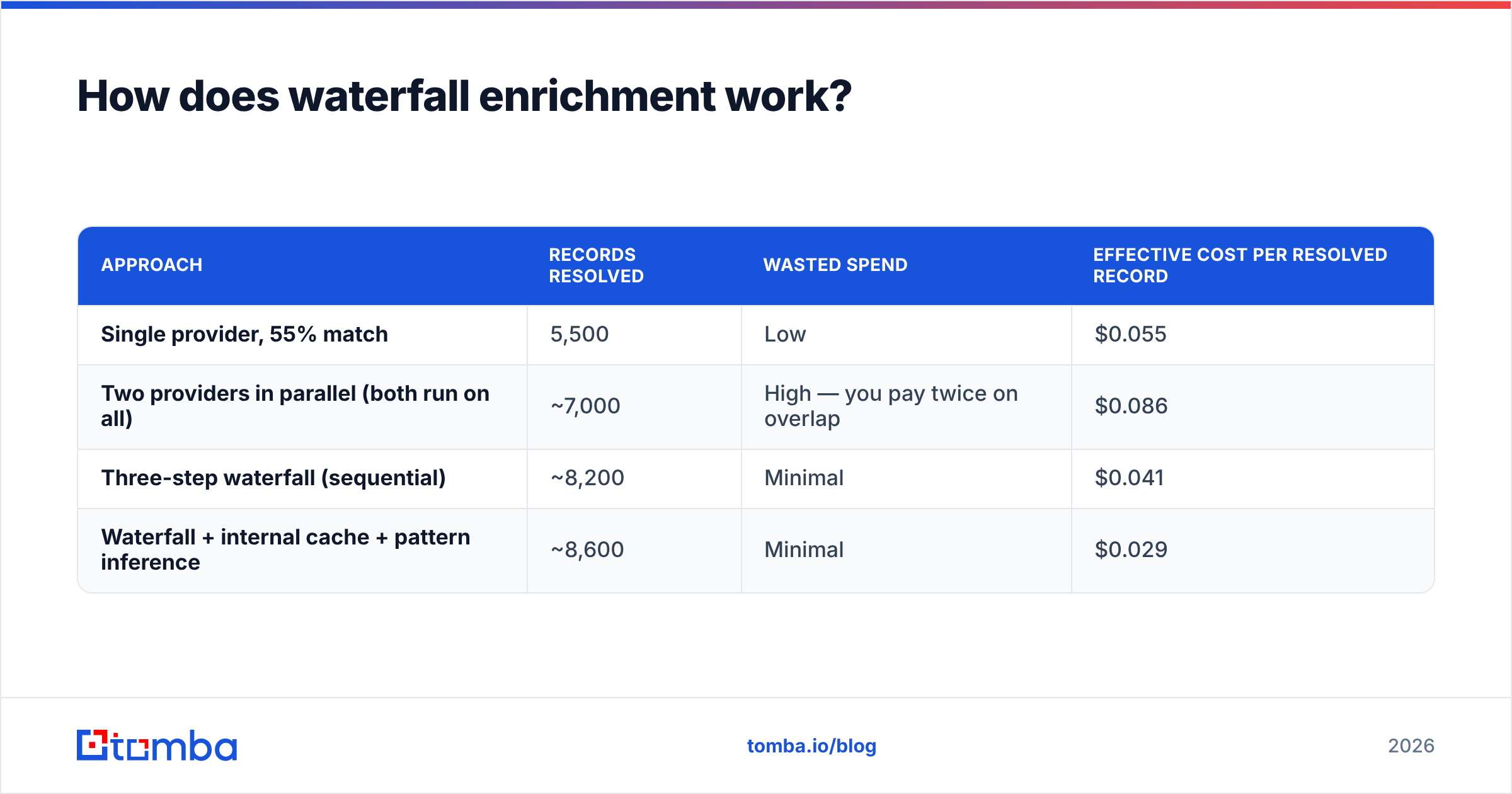This screenshot has height=794, width=1512.
Task: Select the EFFECTIVE COST PER RESOLVED RECORD header
Action: click(1240, 265)
